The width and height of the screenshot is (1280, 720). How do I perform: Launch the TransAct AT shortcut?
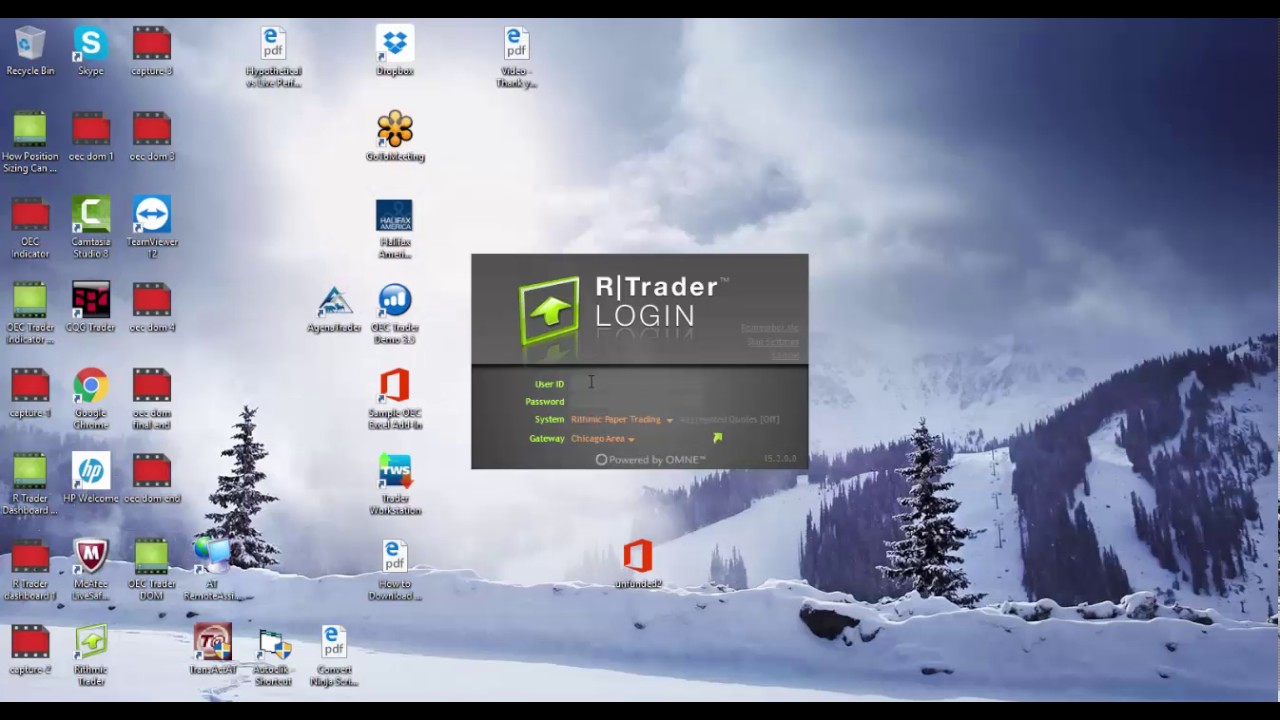click(x=212, y=650)
